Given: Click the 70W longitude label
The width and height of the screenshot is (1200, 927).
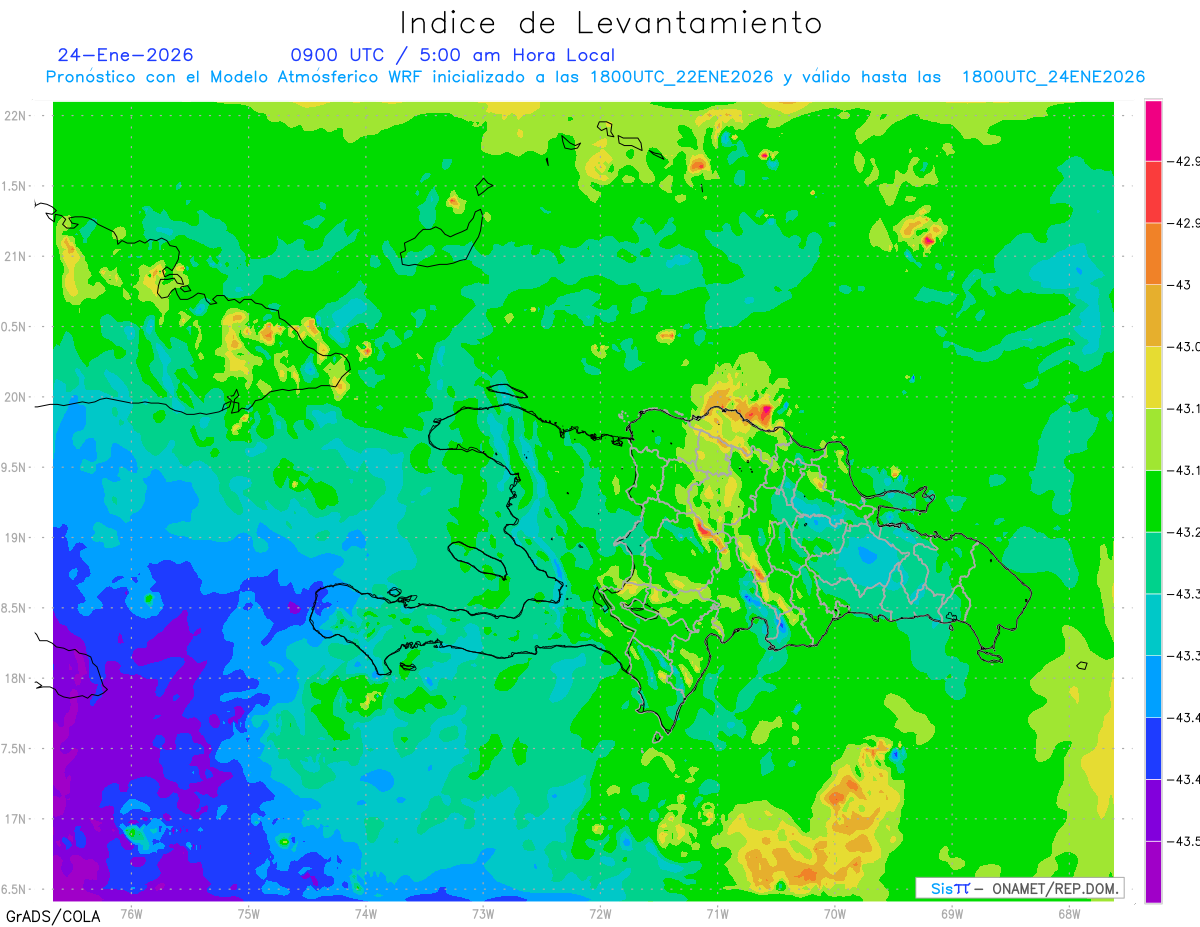Looking at the screenshot, I should pyautogui.click(x=835, y=914).
